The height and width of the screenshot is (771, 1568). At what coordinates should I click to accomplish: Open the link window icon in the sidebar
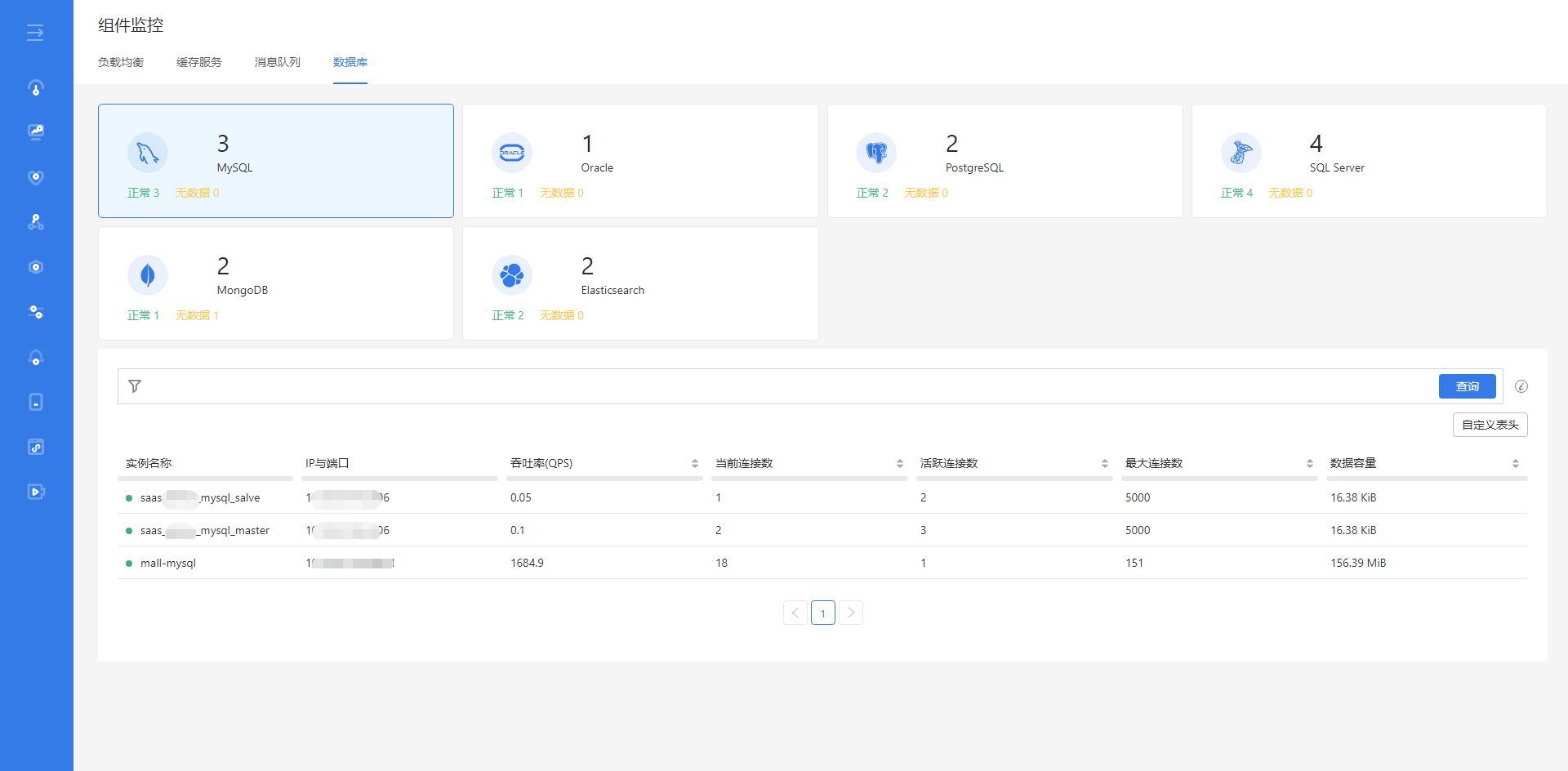tap(36, 447)
